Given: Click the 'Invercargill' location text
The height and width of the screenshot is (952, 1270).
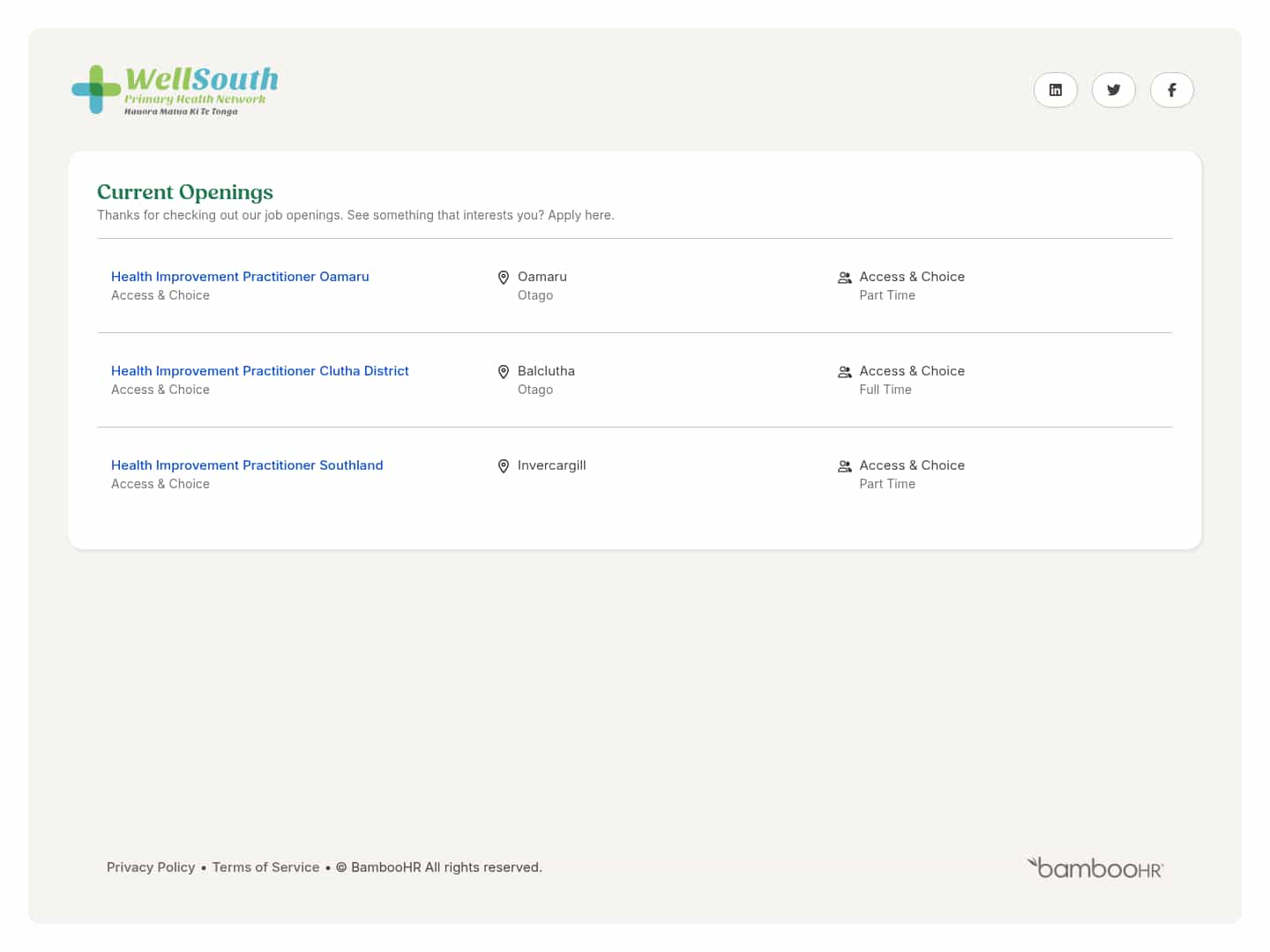Looking at the screenshot, I should point(552,465).
